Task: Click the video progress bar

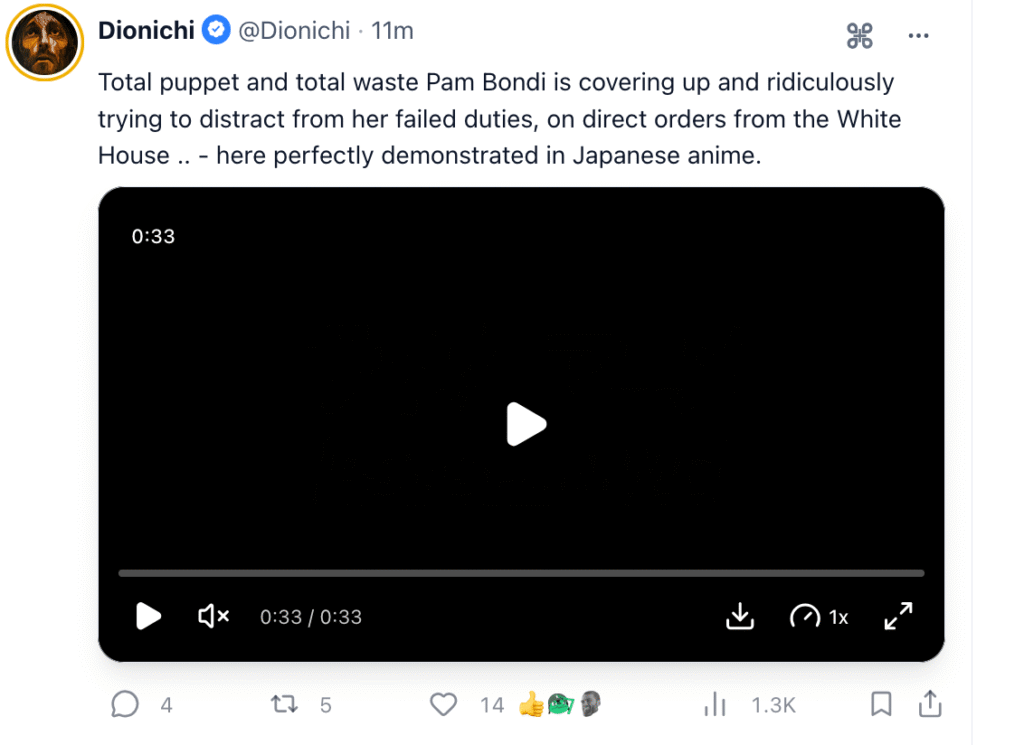Action: 521,573
